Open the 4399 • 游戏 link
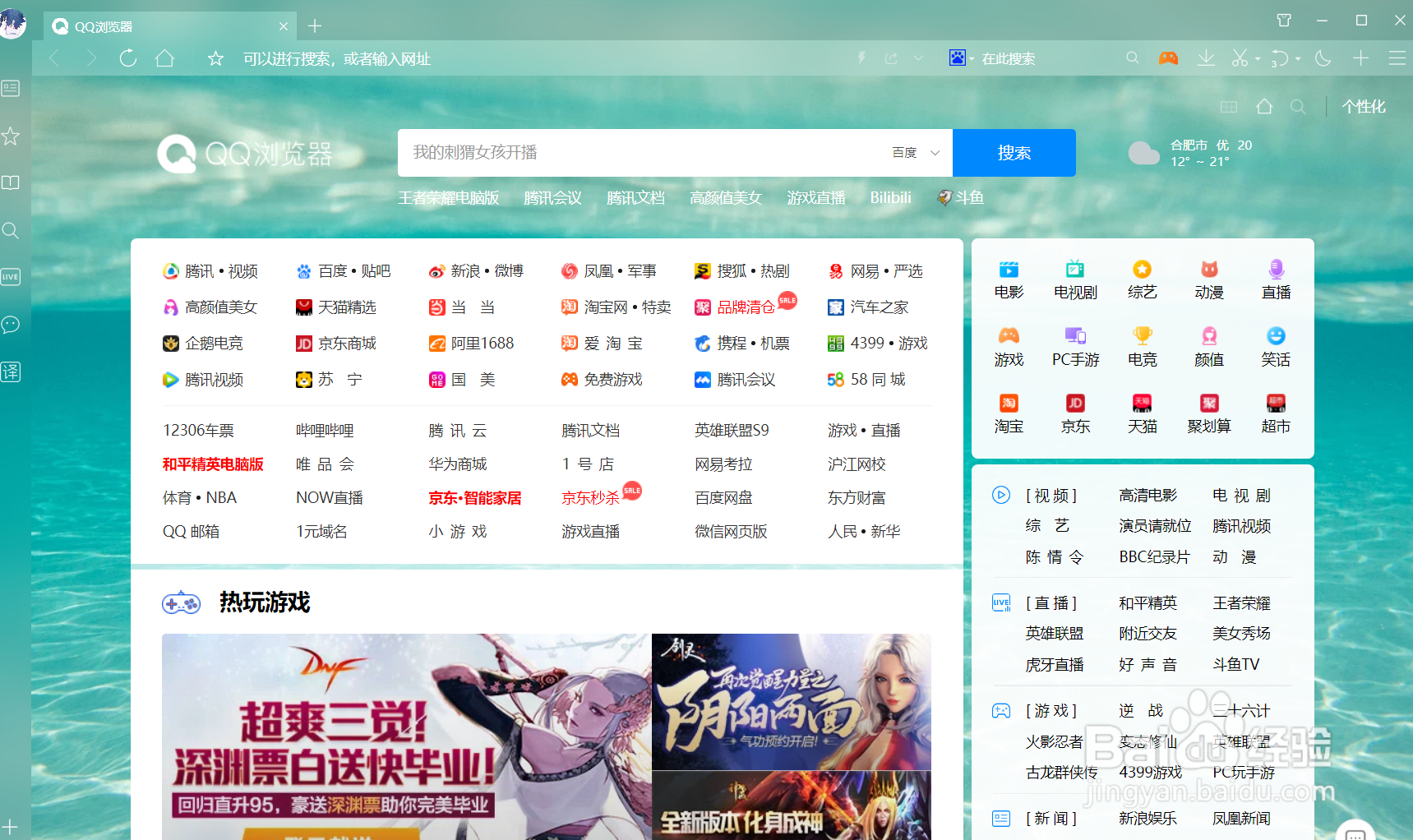The width and height of the screenshot is (1413, 840). click(x=877, y=344)
